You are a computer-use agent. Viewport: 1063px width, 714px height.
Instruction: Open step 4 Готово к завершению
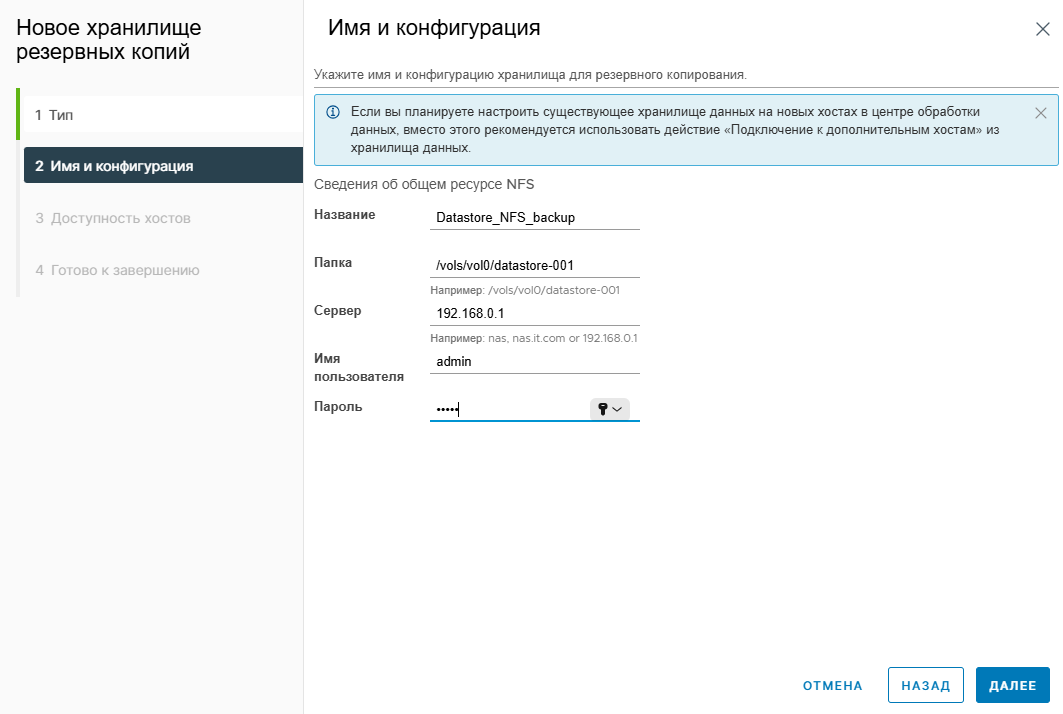point(163,270)
